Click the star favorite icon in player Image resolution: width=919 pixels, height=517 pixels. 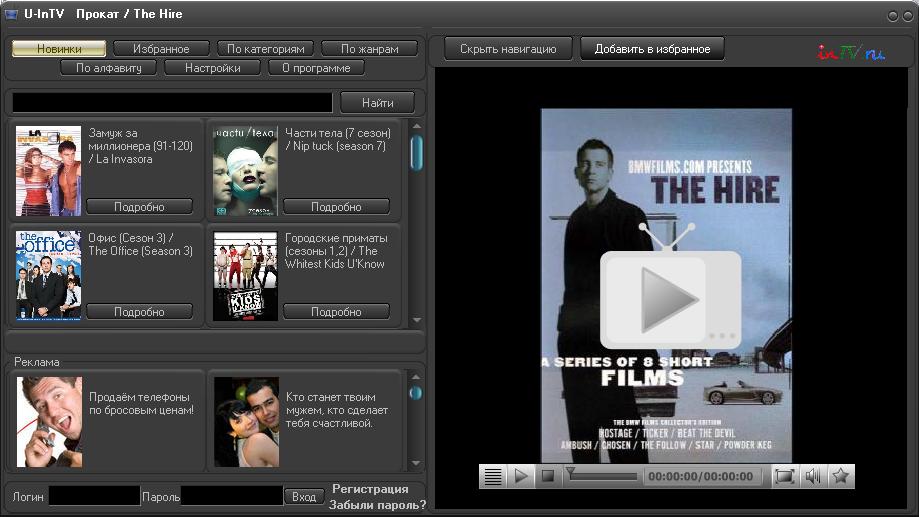841,477
